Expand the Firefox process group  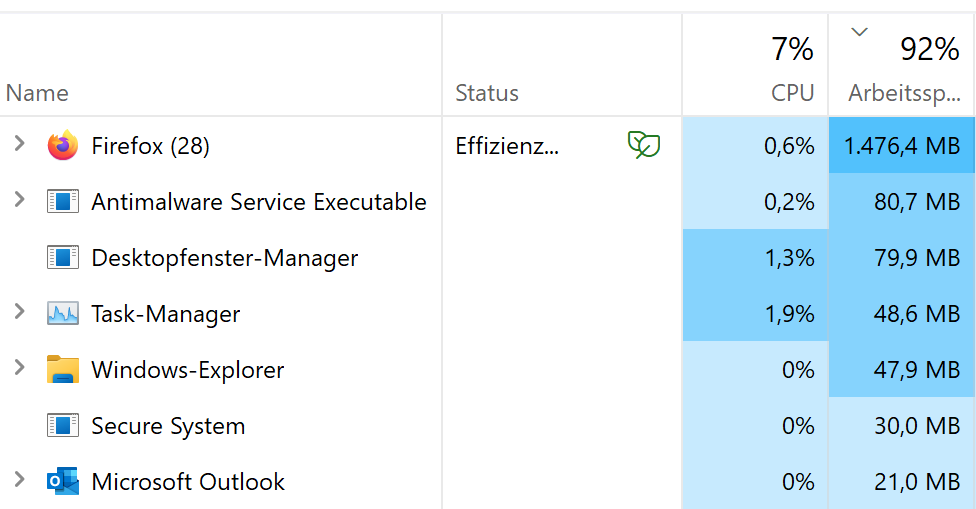[19, 146]
